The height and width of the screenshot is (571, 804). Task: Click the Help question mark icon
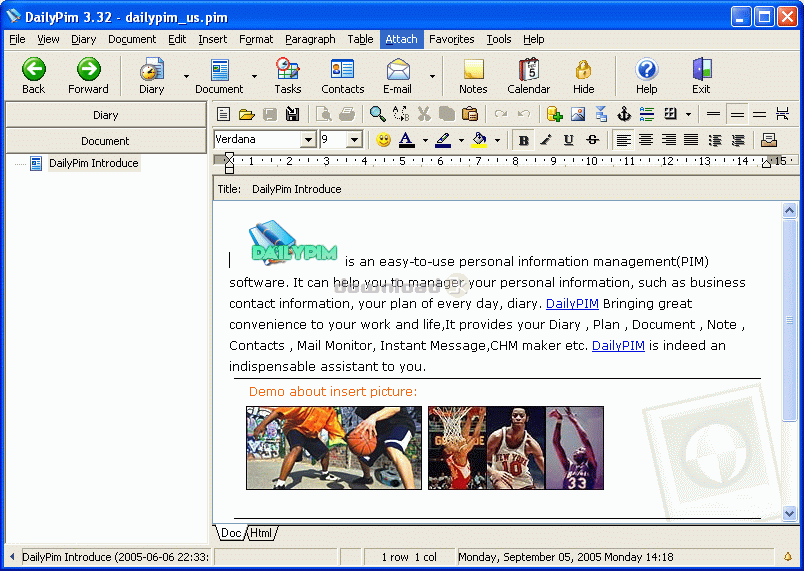647,69
